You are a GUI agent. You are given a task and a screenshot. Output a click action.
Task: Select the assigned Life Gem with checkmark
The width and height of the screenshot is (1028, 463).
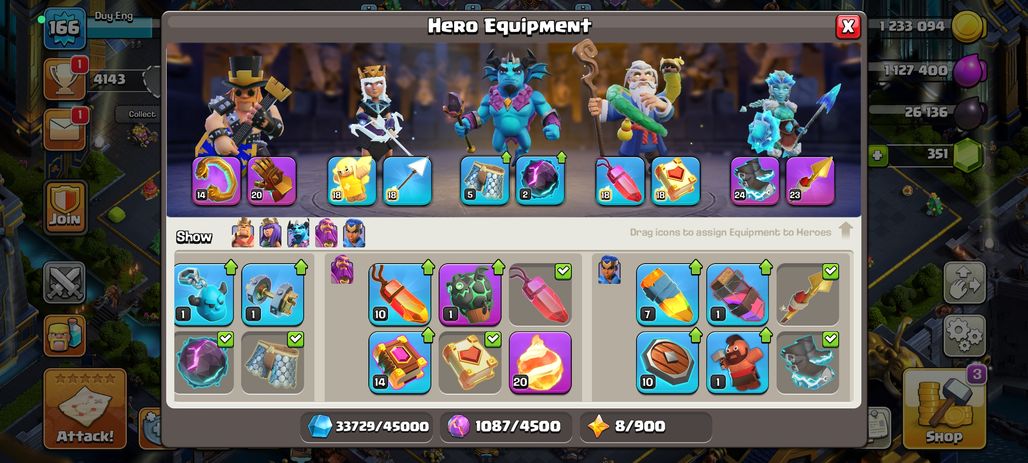tap(540, 294)
